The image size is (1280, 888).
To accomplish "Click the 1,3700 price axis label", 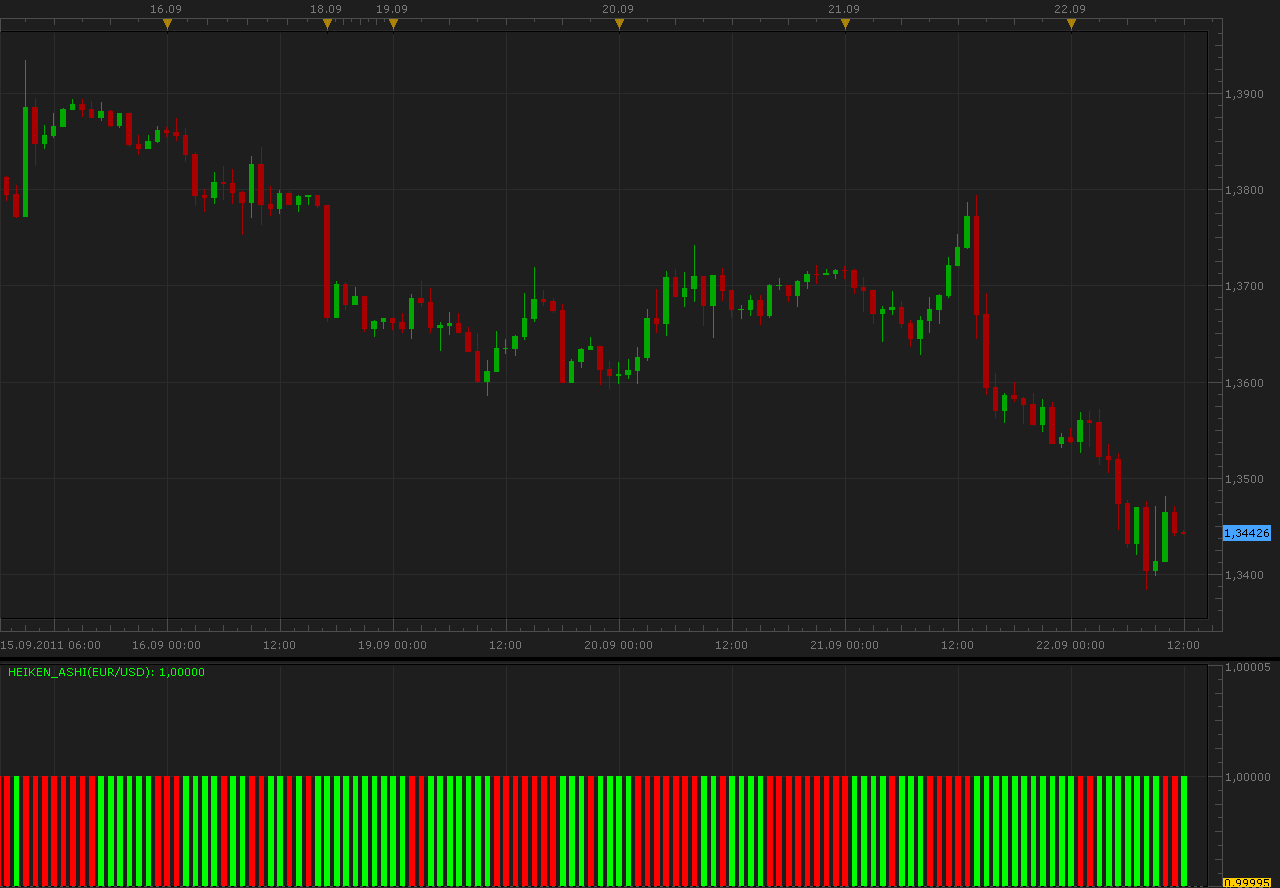I will coord(1244,286).
